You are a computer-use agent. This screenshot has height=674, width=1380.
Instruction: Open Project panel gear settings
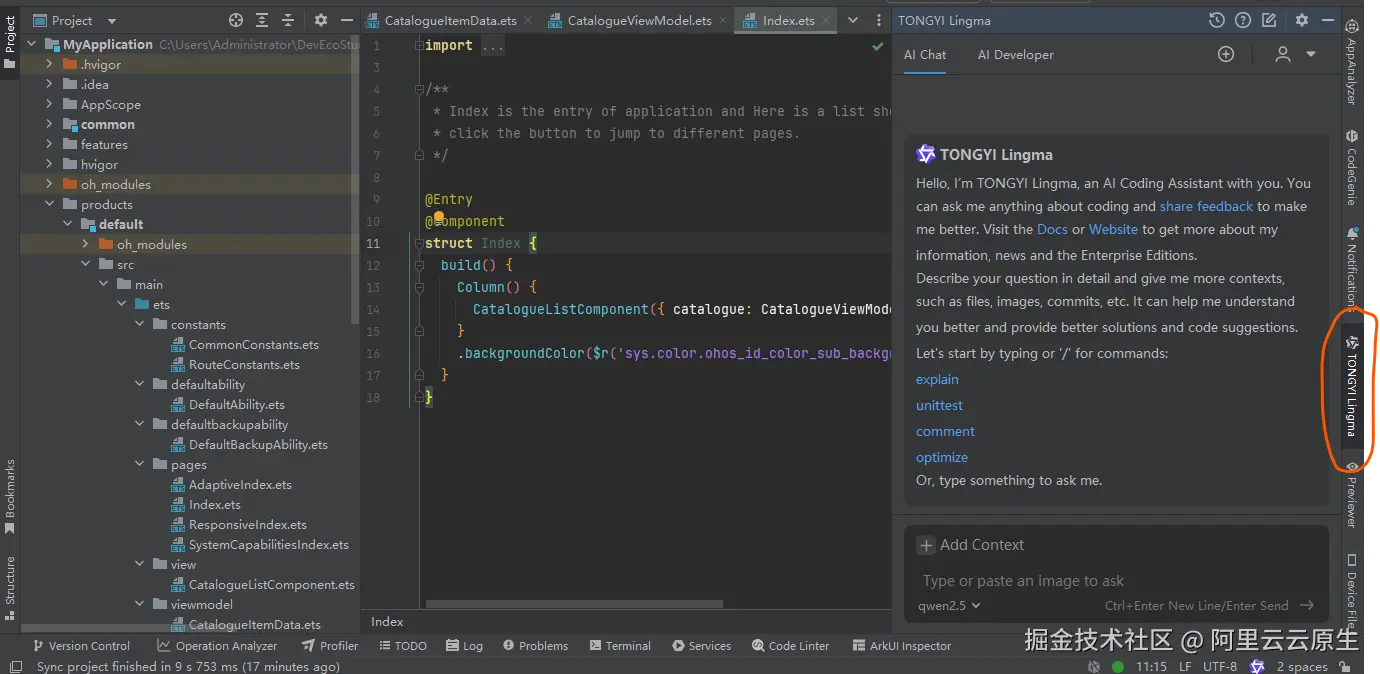[x=320, y=20]
